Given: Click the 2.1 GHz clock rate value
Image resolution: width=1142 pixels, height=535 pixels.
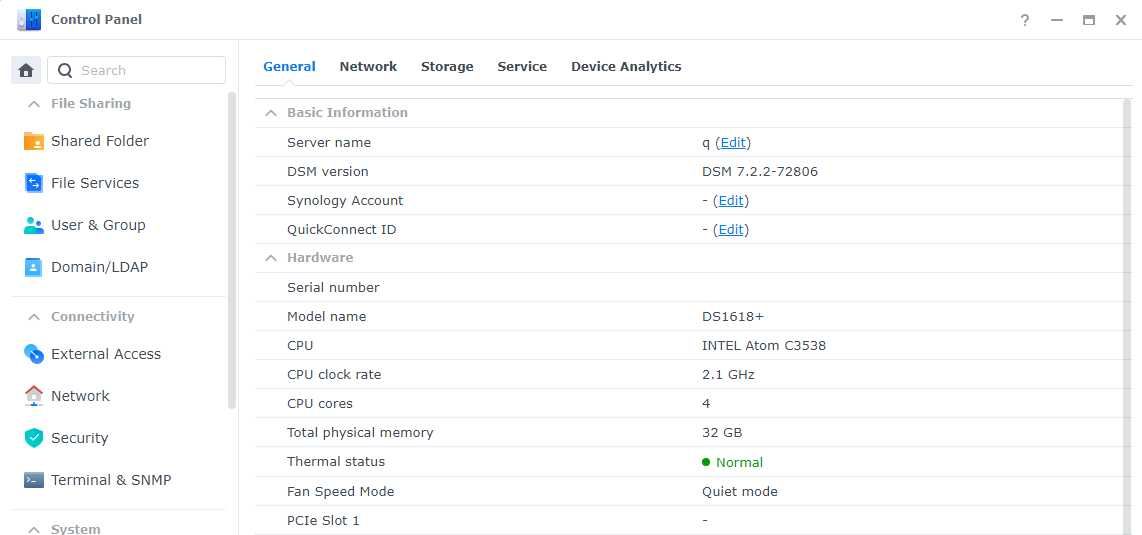Looking at the screenshot, I should coord(728,375).
